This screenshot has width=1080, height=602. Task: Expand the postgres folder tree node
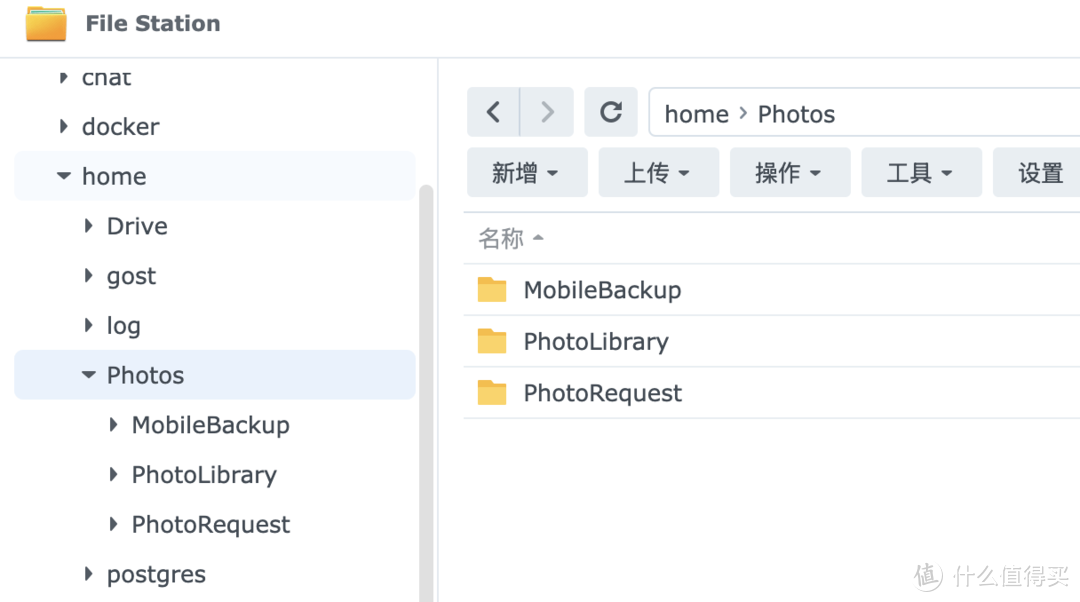[x=88, y=574]
